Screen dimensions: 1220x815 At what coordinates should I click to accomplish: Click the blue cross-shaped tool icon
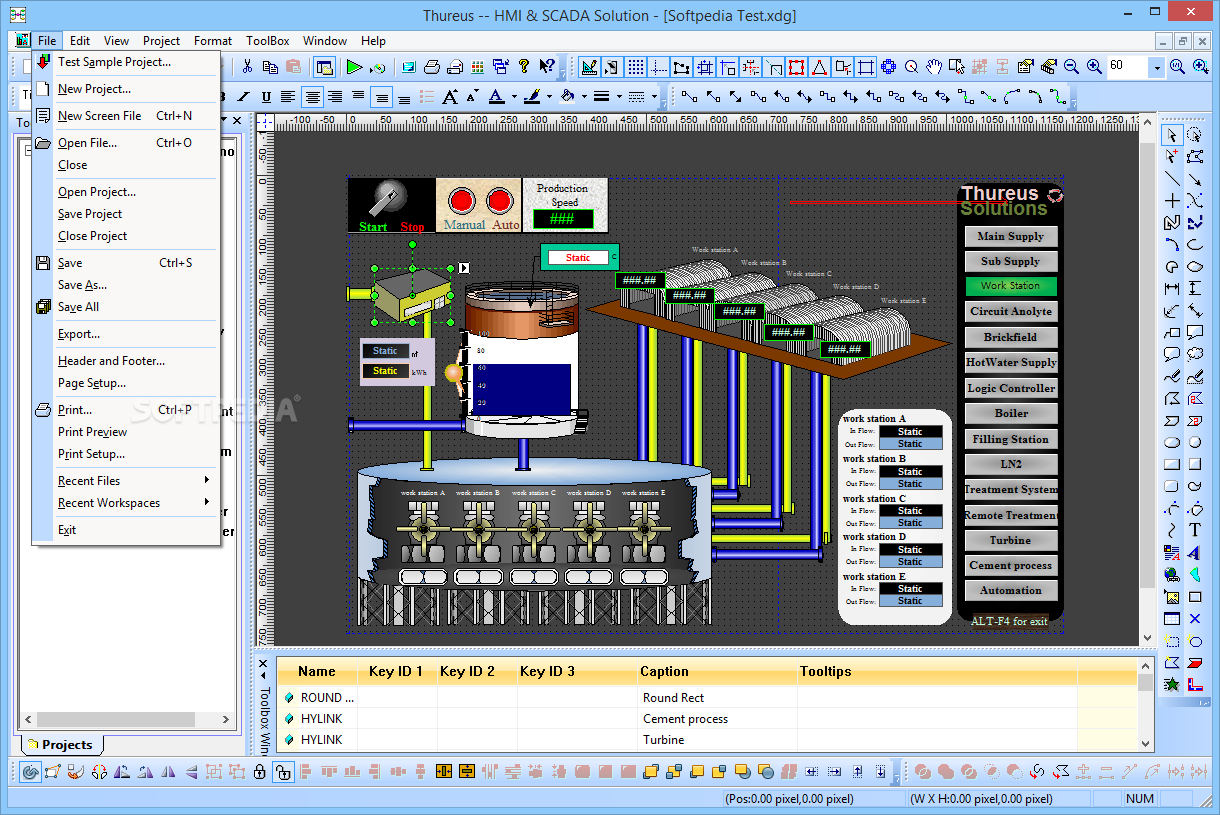pyautogui.click(x=888, y=67)
